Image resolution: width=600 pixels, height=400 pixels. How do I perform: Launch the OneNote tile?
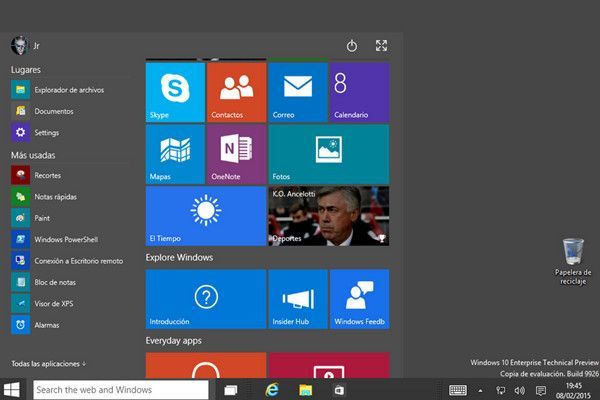[236, 154]
